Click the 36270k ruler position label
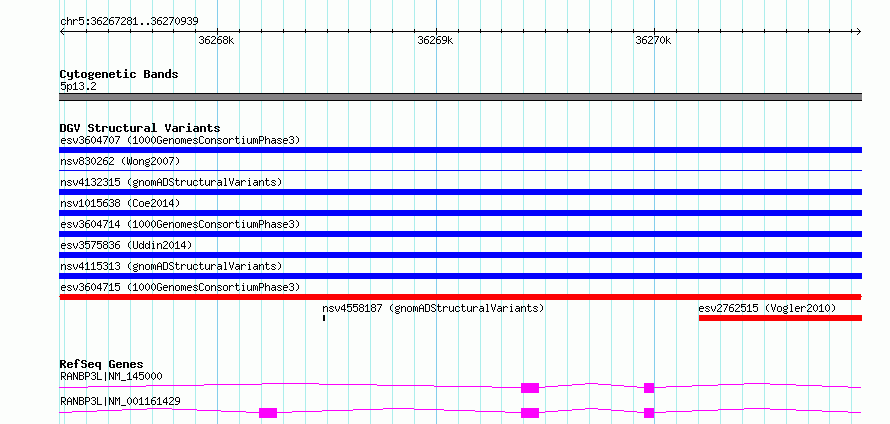 click(653, 40)
